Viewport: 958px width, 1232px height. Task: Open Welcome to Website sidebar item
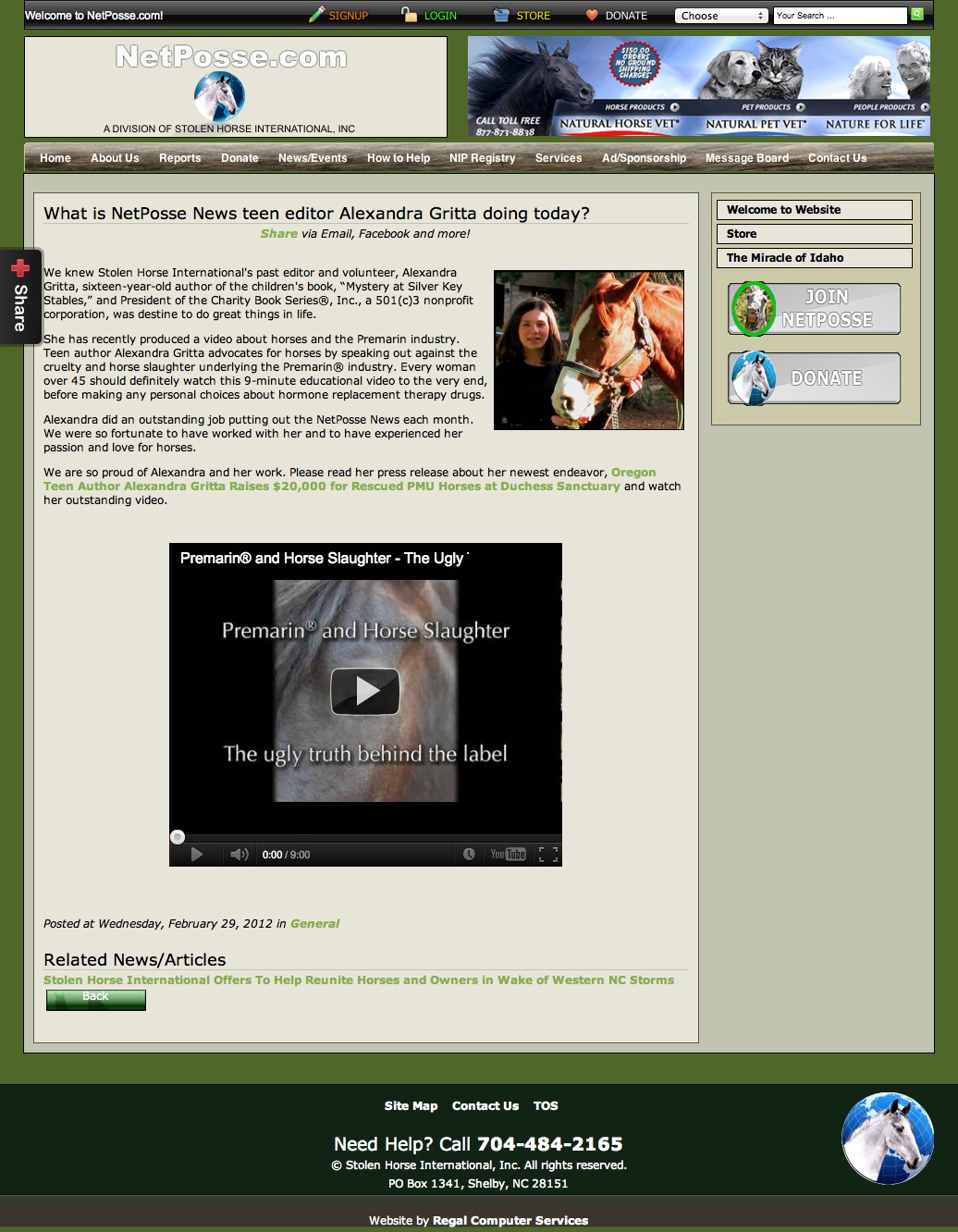(x=815, y=210)
